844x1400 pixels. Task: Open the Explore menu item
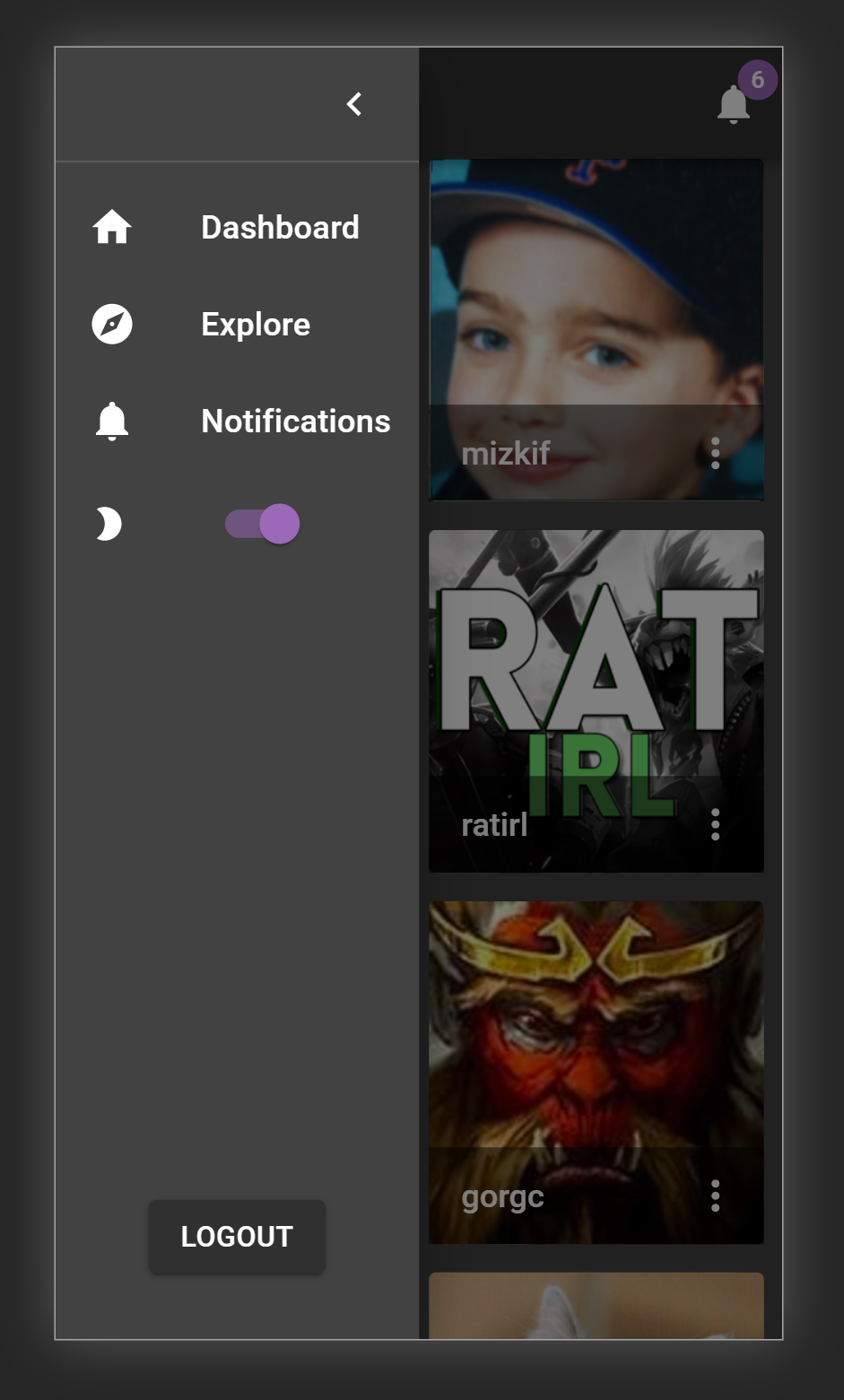tap(237, 325)
